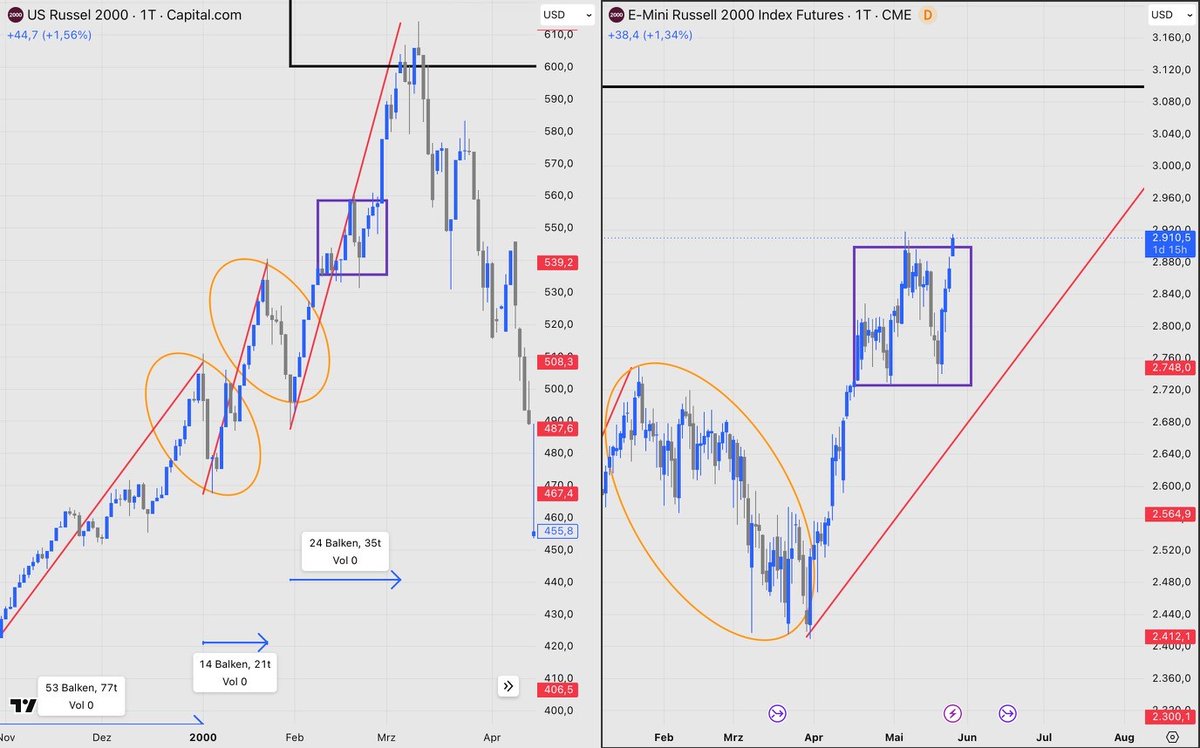Image resolution: width=1200 pixels, height=748 pixels.
Task: Click the 'US Russel 2000 · 1T · Capital.com' title
Action: 134,15
